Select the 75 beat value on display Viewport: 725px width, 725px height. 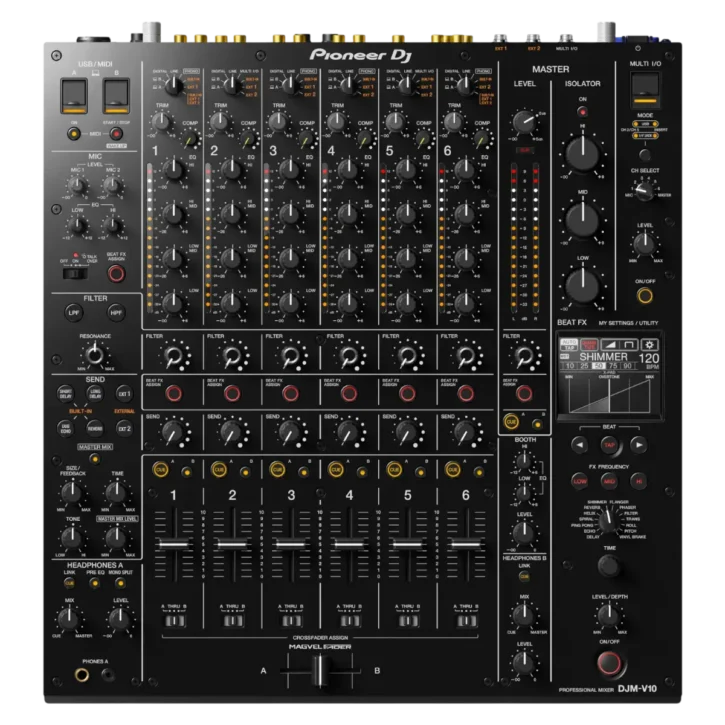[613, 366]
